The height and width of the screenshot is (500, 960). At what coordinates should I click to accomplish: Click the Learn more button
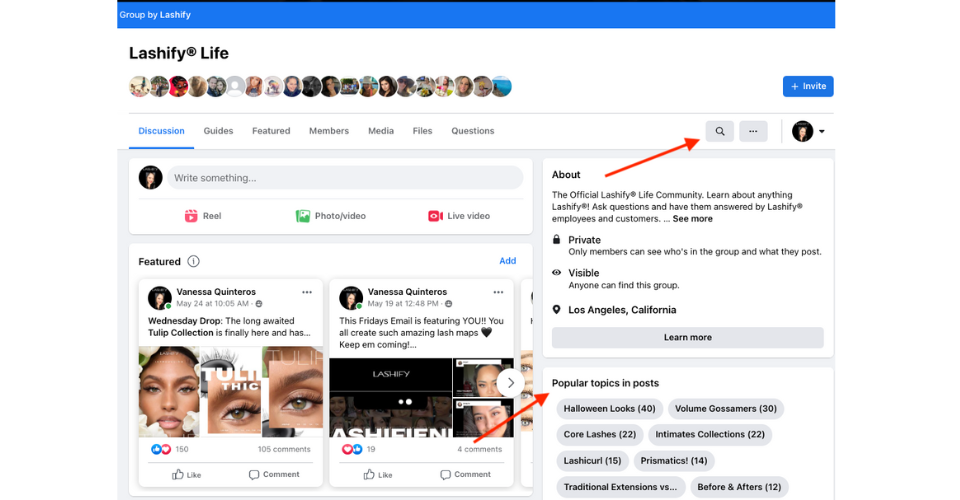tap(687, 337)
